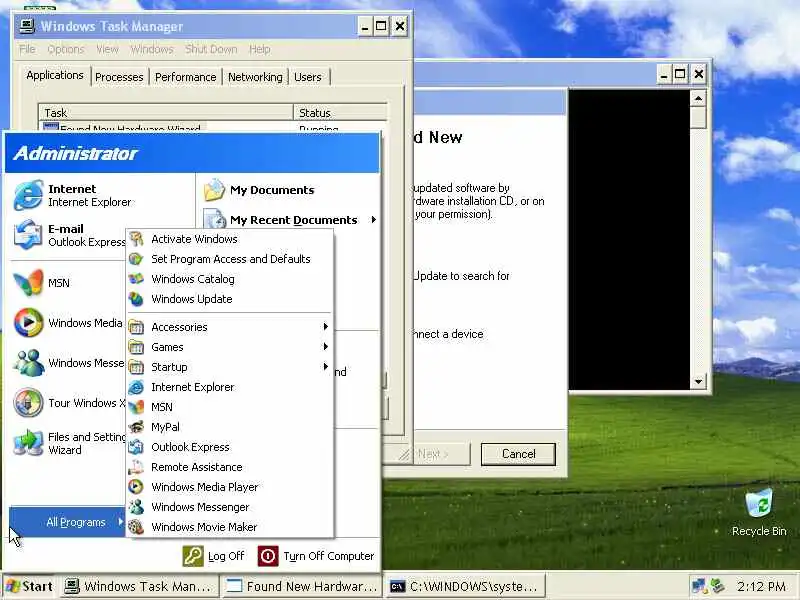Image resolution: width=800 pixels, height=600 pixels.
Task: Open Windows Messenger in programs list
Action: click(230, 507)
